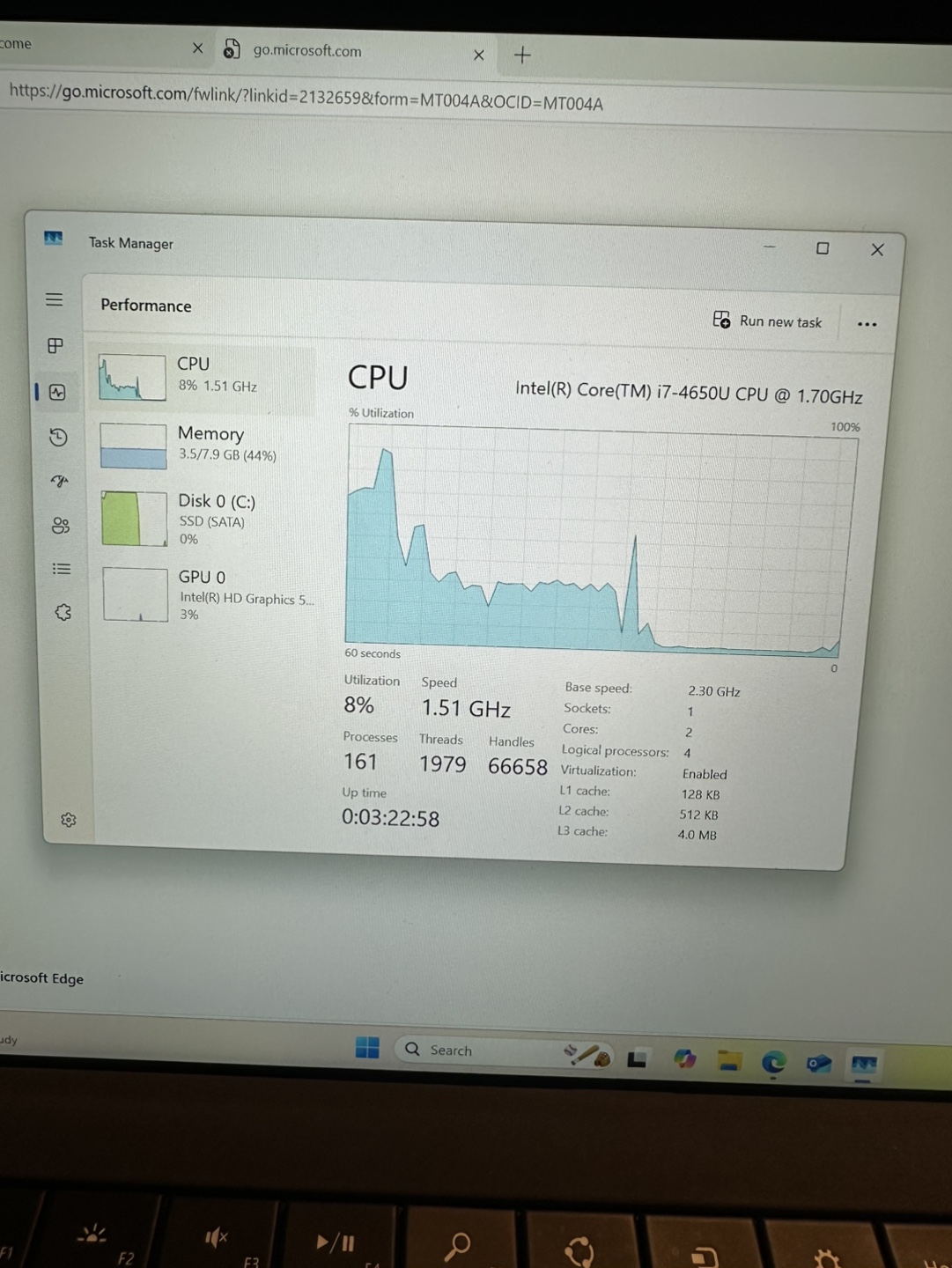Click the "60 seconds" graph label

coord(373,653)
